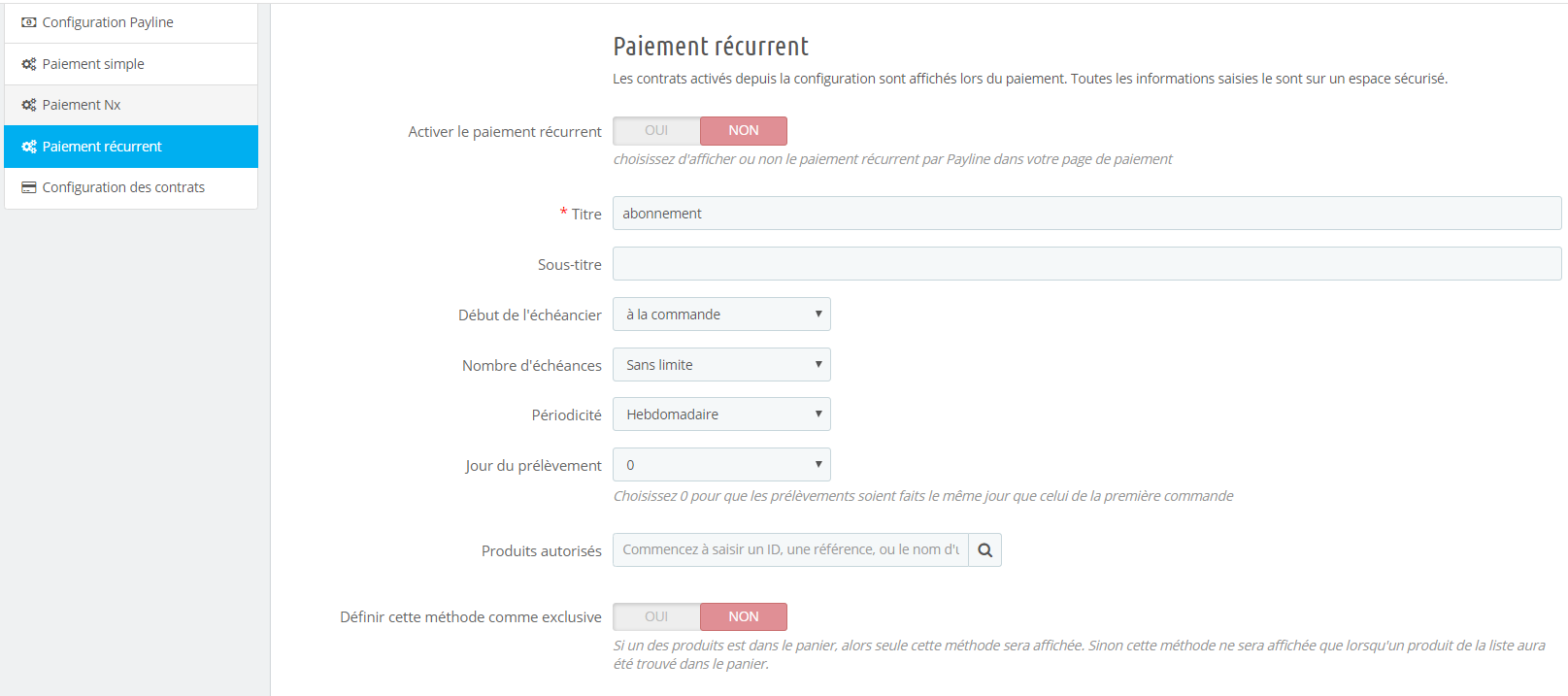Set Activer le paiement récurrent to NON

(x=744, y=131)
